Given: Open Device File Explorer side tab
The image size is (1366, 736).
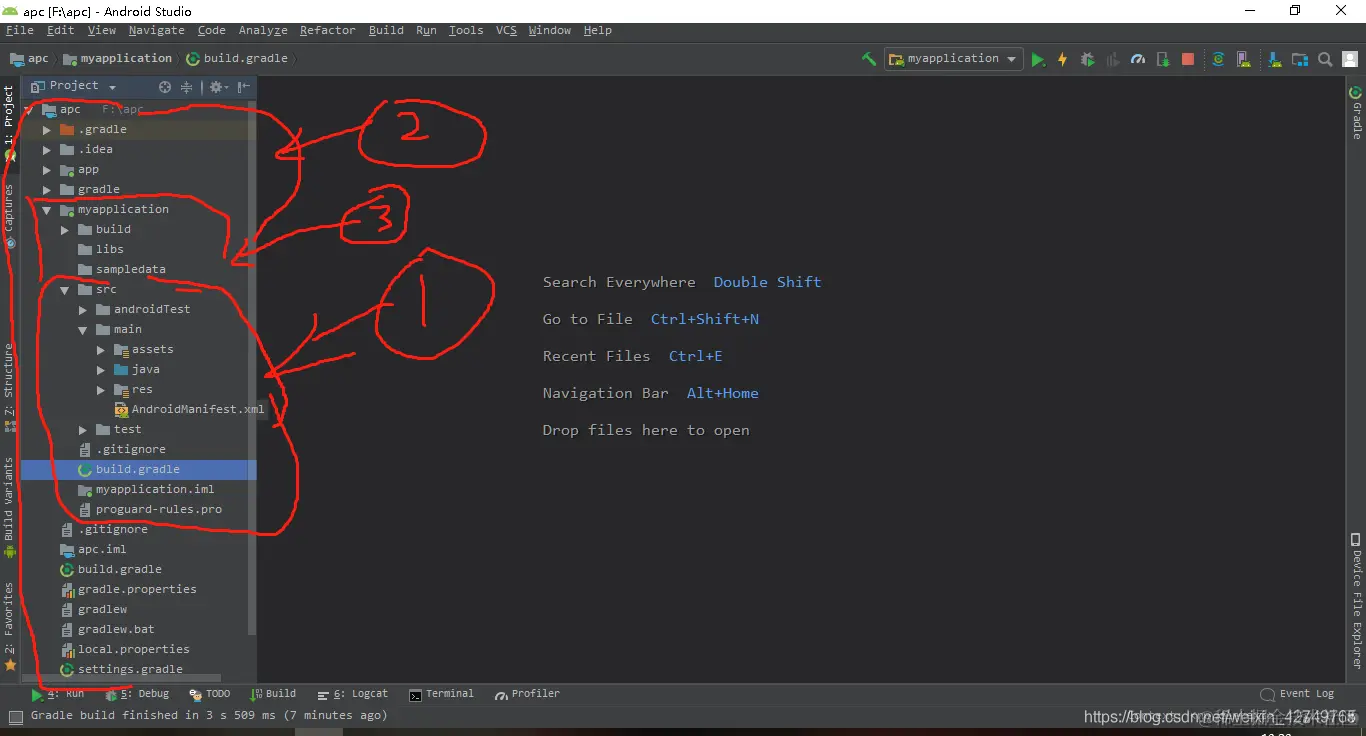Looking at the screenshot, I should click(x=1357, y=601).
